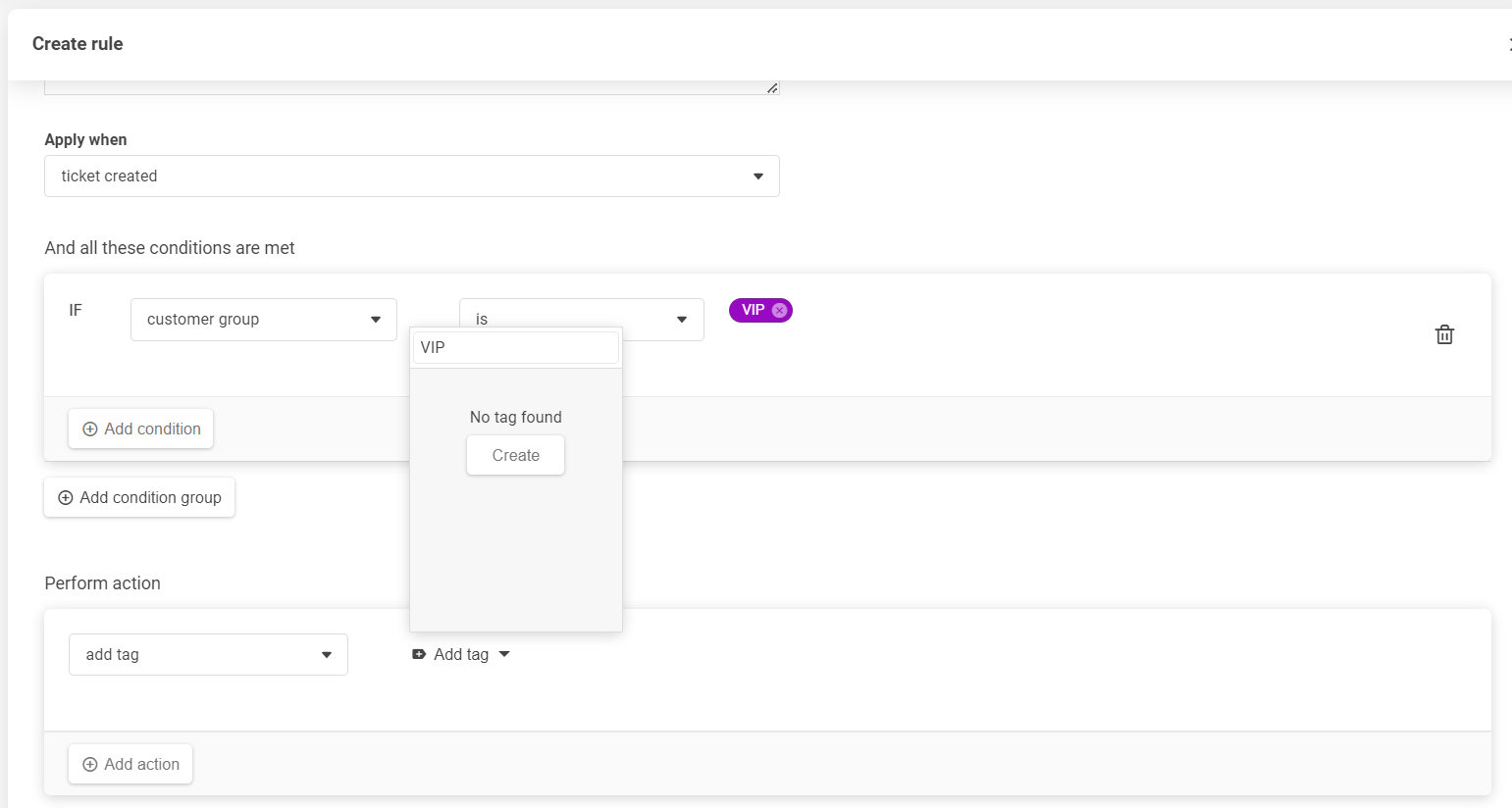Select the purple VIP tag chip
Viewport: 1512px width, 808px height.
tap(753, 310)
